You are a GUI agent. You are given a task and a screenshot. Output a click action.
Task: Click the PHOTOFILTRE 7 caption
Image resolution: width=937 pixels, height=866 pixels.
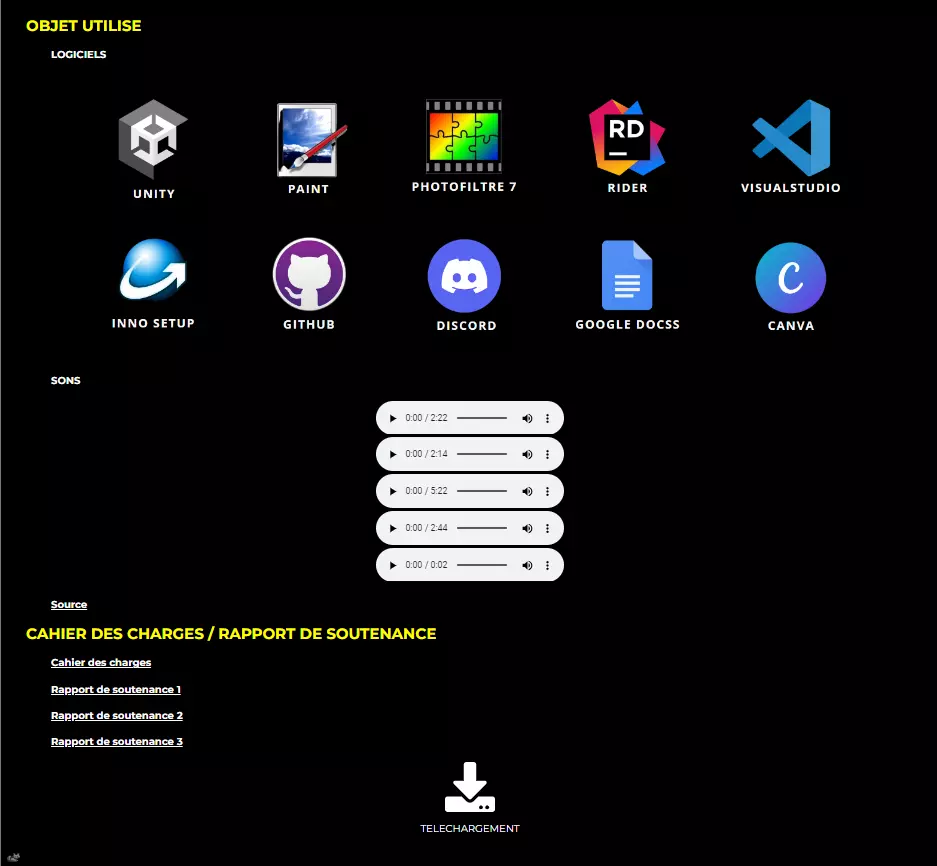pyautogui.click(x=464, y=186)
